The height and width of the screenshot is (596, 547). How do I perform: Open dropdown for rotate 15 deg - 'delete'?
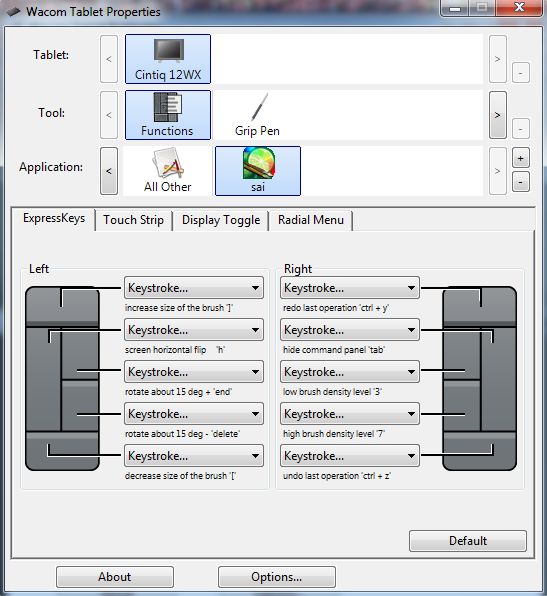[x=194, y=414]
